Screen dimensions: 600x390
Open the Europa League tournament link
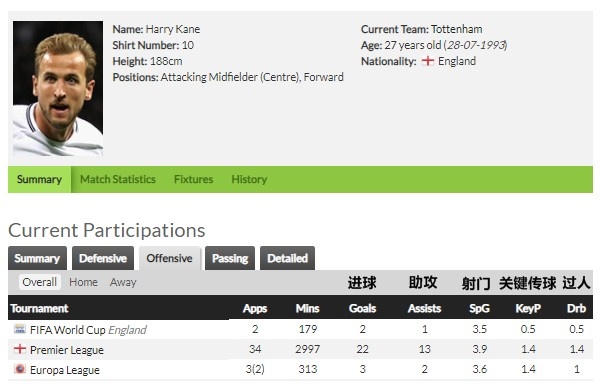(x=65, y=370)
